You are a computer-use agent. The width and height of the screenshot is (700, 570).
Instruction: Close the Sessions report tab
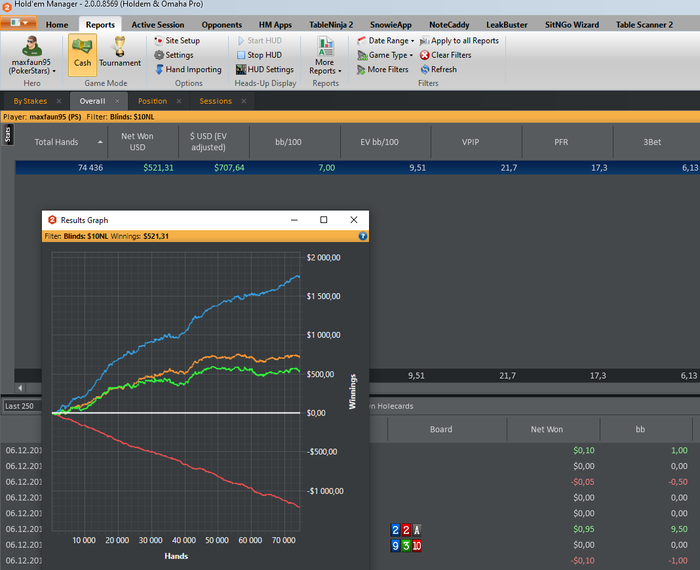click(x=244, y=101)
